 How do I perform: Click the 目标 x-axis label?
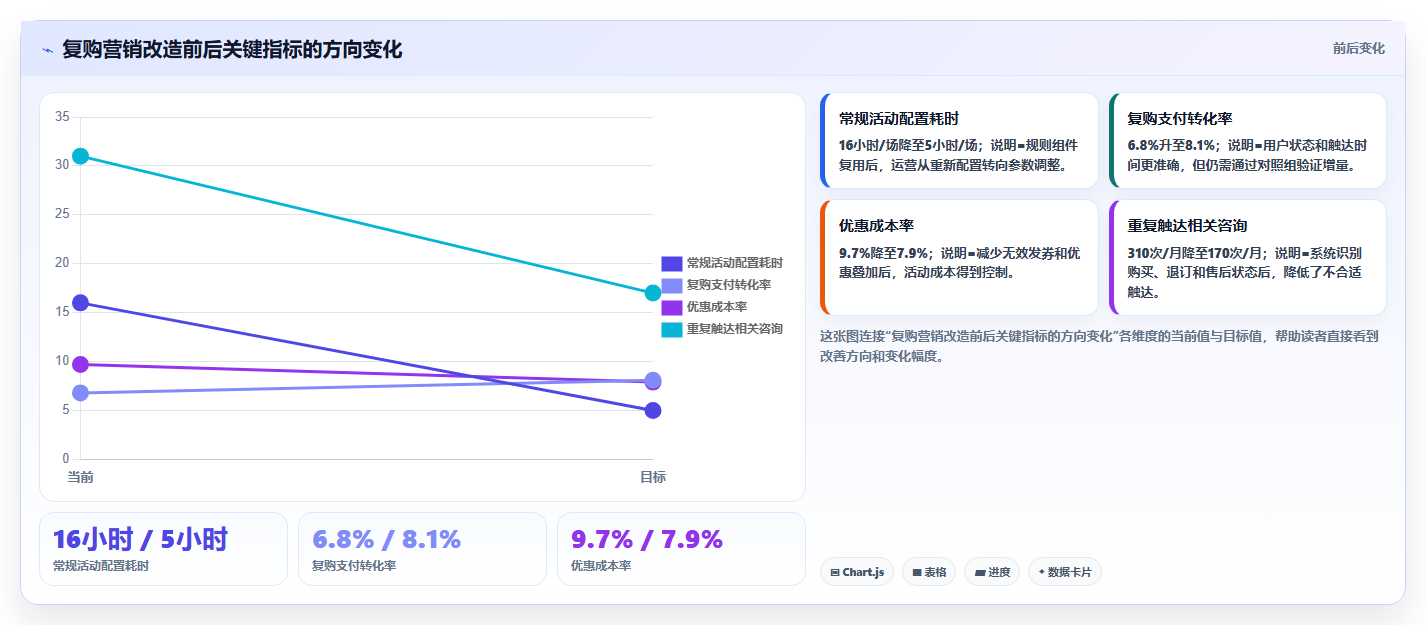[x=653, y=477]
